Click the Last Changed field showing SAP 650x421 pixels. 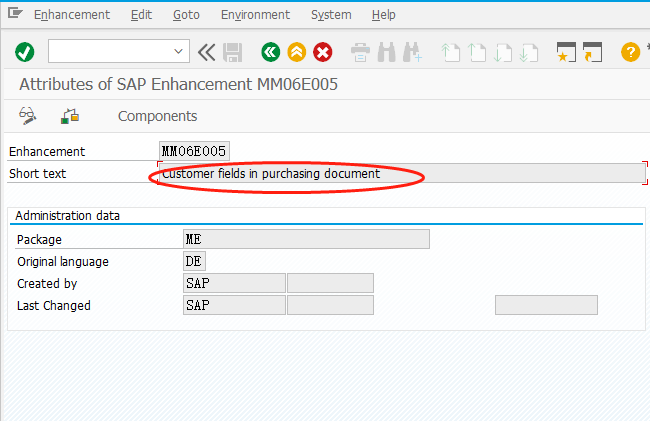click(x=234, y=305)
